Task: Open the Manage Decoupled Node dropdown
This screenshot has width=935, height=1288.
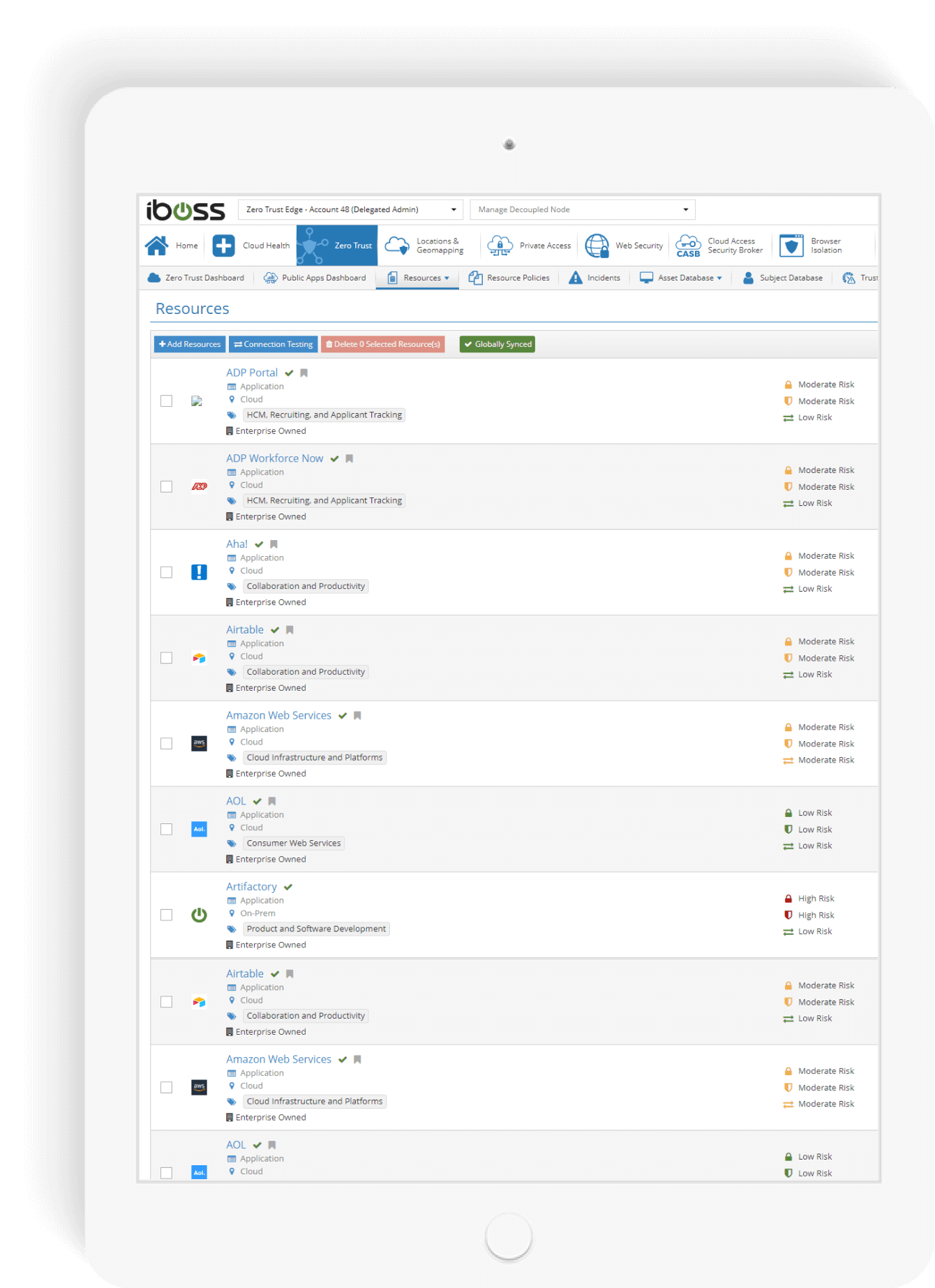Action: 583,209
